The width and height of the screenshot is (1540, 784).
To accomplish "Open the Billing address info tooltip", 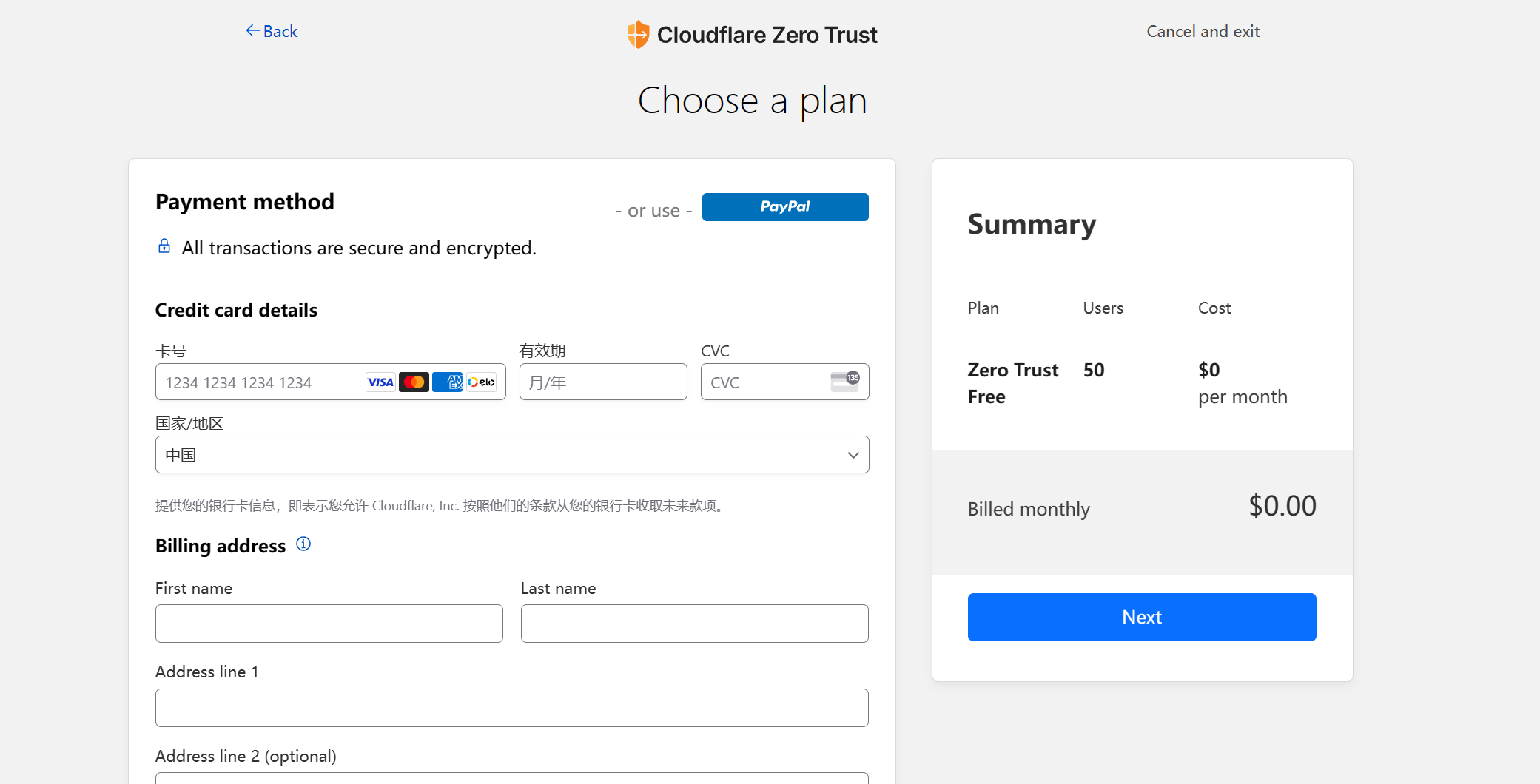I will point(303,544).
